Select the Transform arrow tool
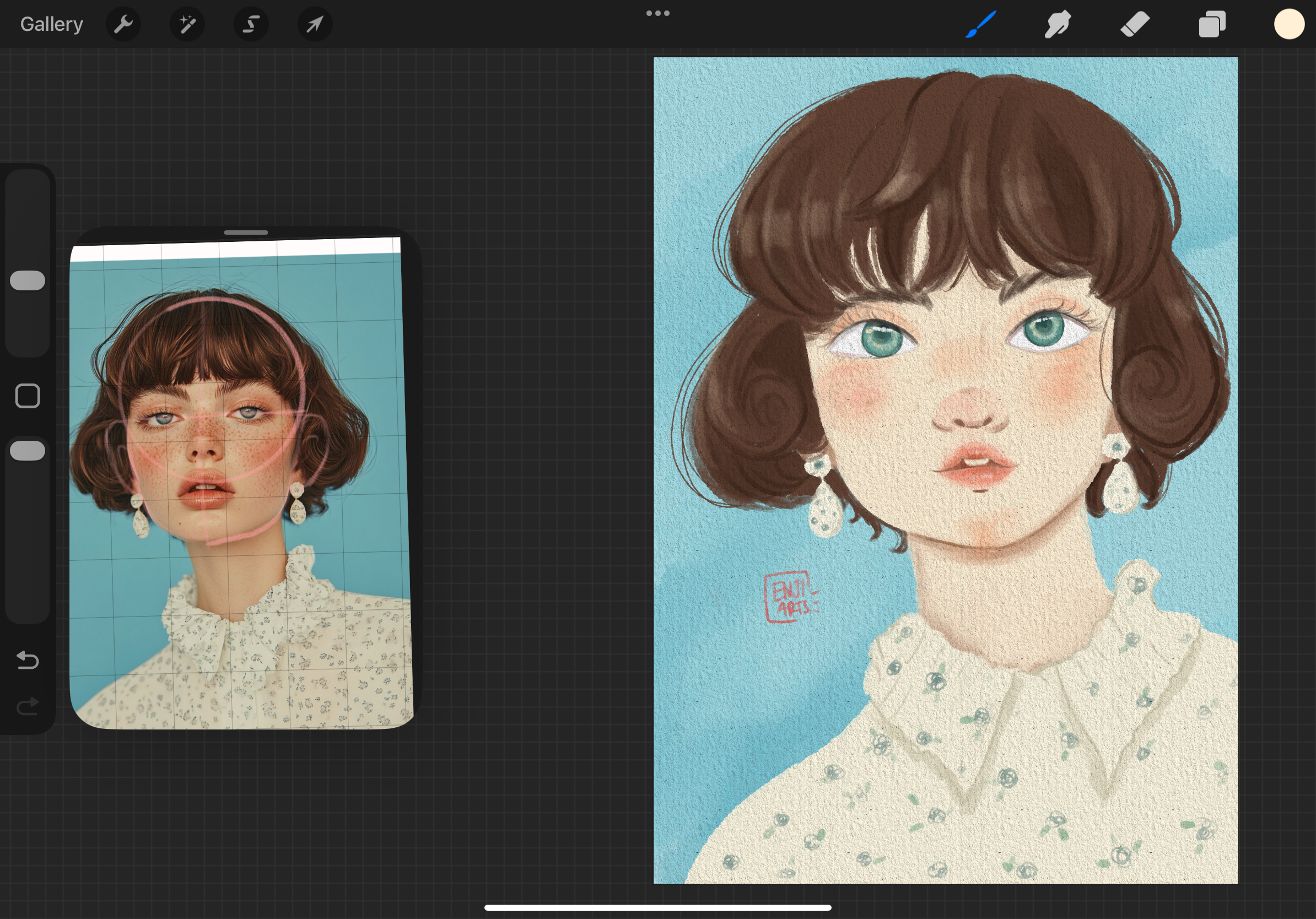Screen dimensions: 1316x919 point(314,24)
